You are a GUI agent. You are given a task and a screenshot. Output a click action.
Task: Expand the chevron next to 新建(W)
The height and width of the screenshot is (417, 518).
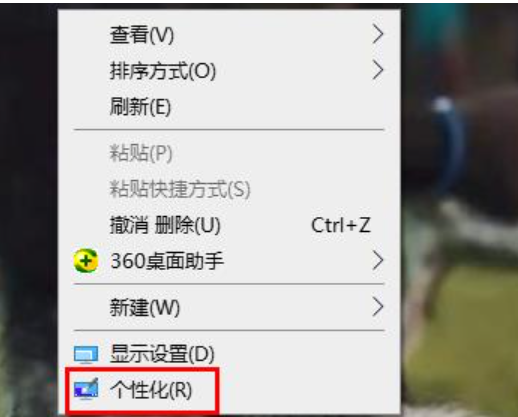[x=378, y=307]
